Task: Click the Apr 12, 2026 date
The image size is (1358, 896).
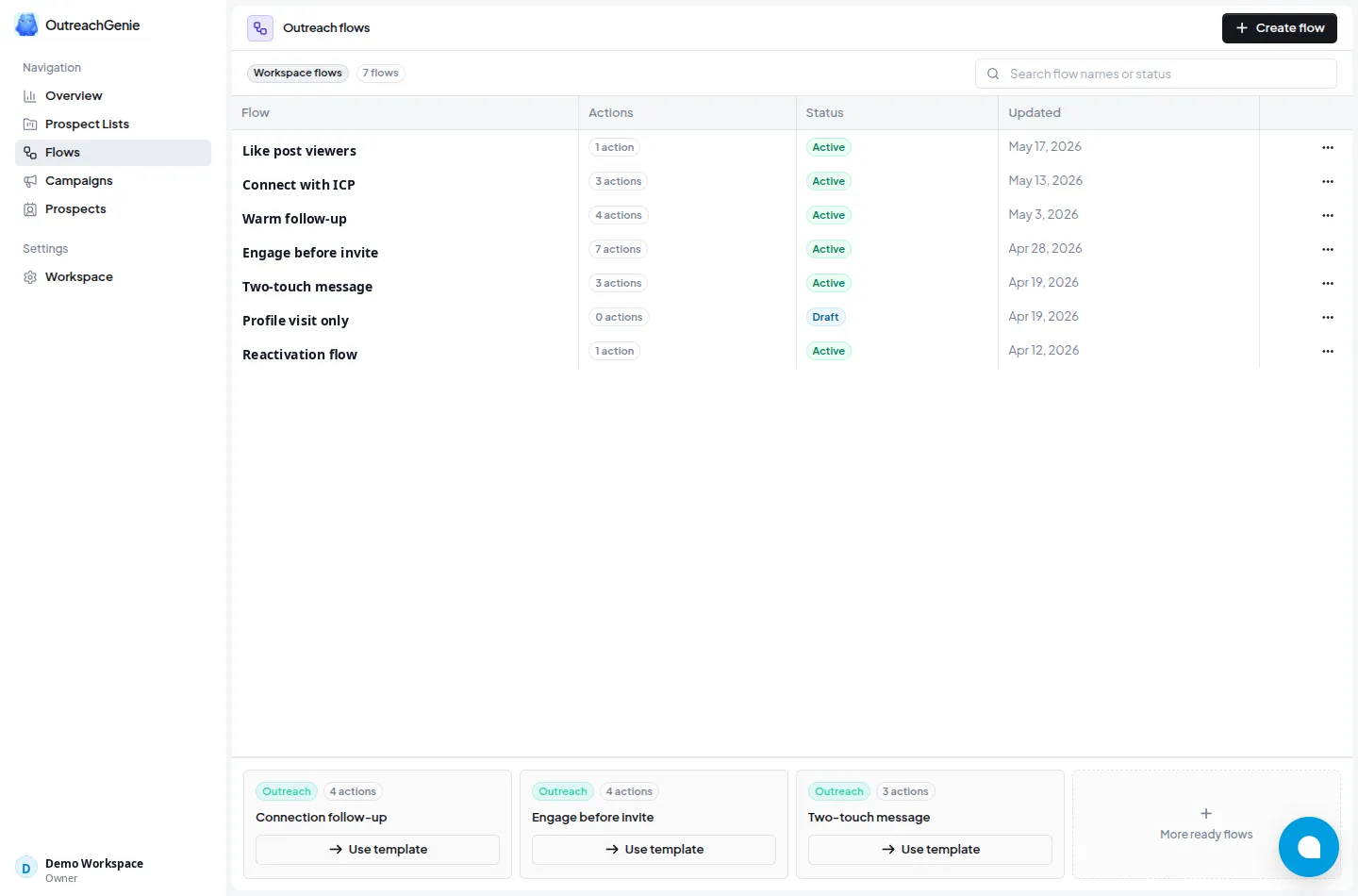Action: (x=1044, y=351)
